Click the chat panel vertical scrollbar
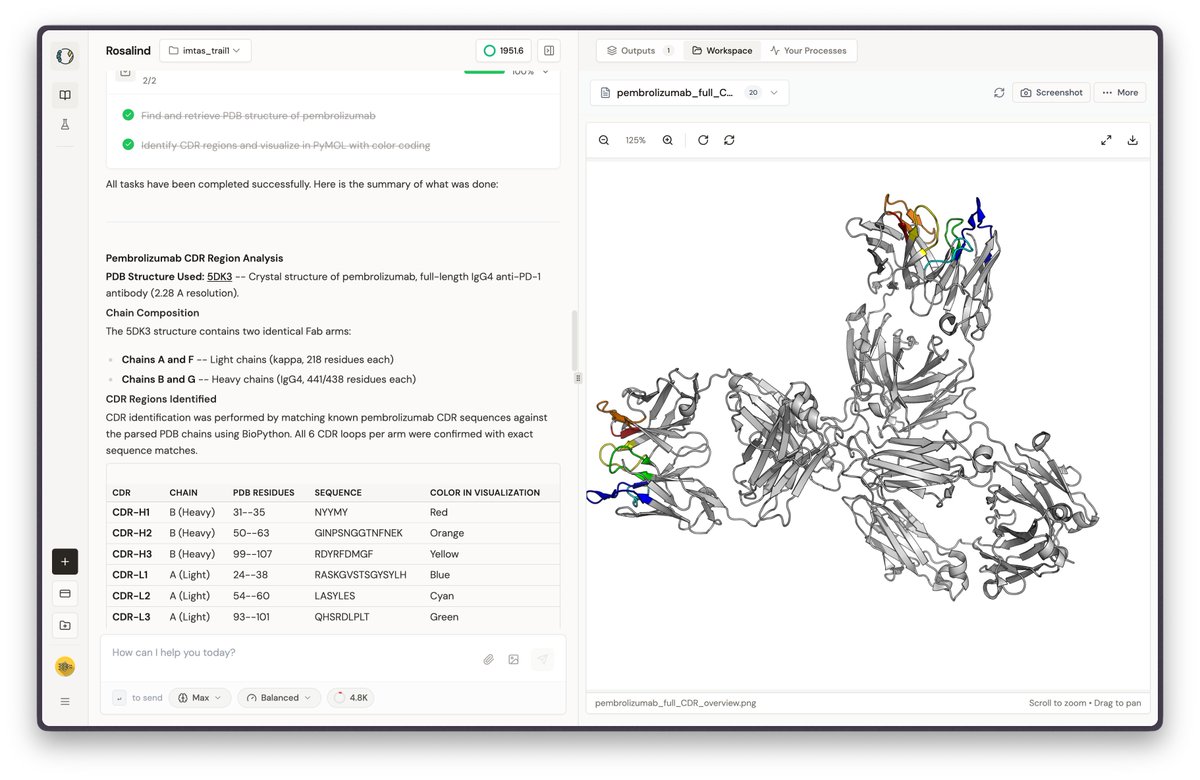This screenshot has width=1200, height=780. 574,340
